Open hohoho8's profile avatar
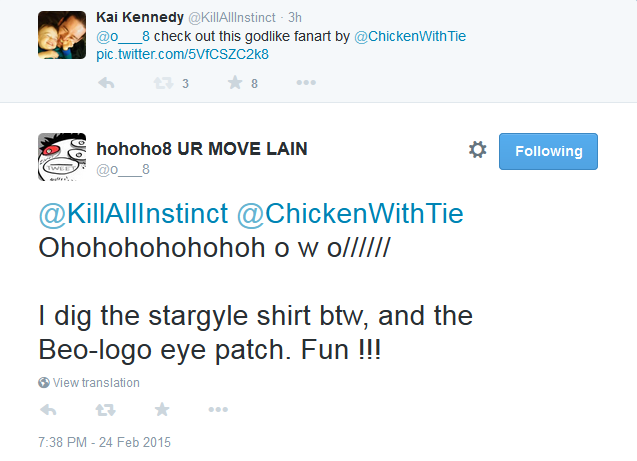The height and width of the screenshot is (461, 637). click(x=63, y=157)
